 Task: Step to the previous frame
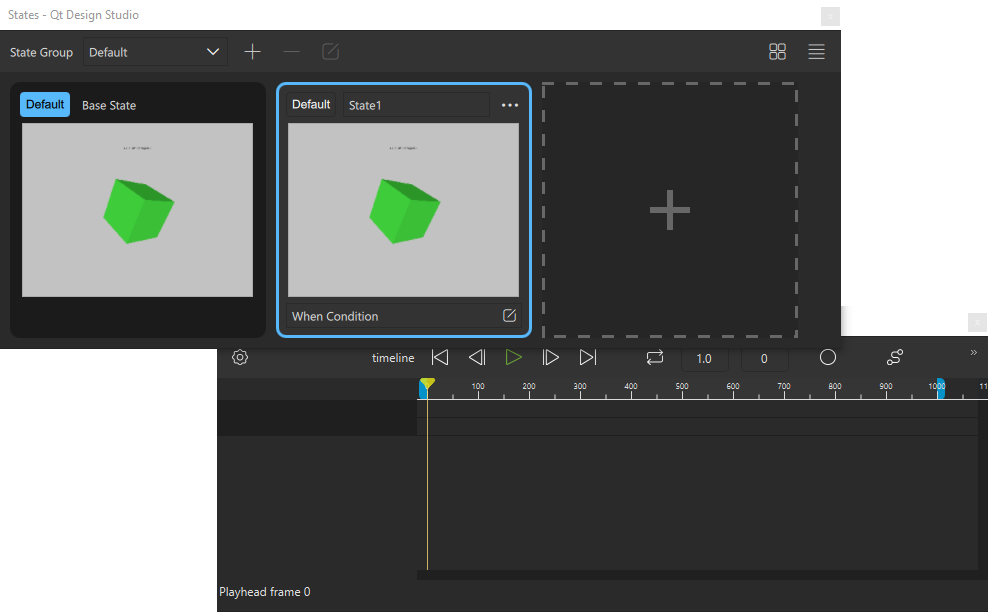coord(477,358)
